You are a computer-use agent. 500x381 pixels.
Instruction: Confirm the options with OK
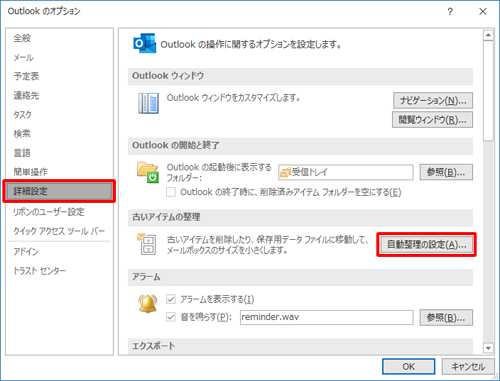pos(408,367)
